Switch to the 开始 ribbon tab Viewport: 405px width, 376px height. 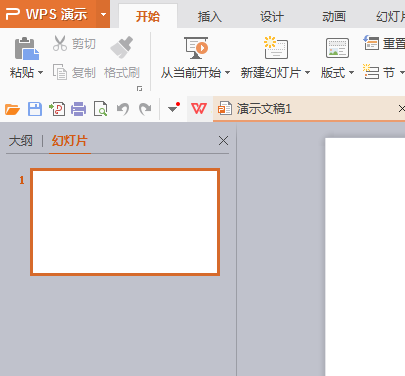click(148, 16)
